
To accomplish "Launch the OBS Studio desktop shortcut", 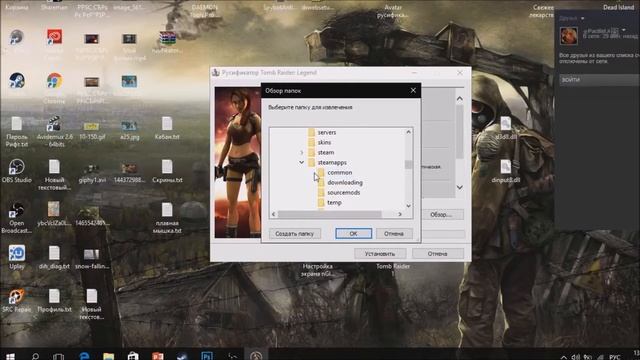I will [x=17, y=167].
